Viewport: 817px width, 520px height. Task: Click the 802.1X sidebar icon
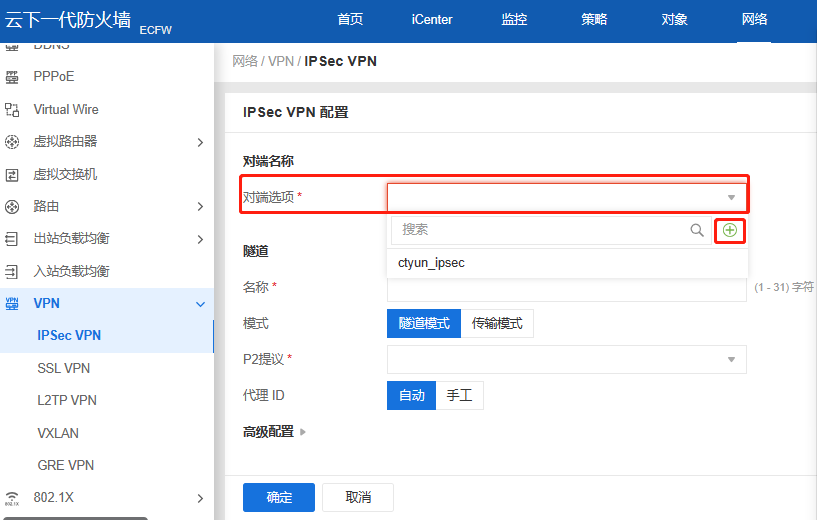coord(13,498)
